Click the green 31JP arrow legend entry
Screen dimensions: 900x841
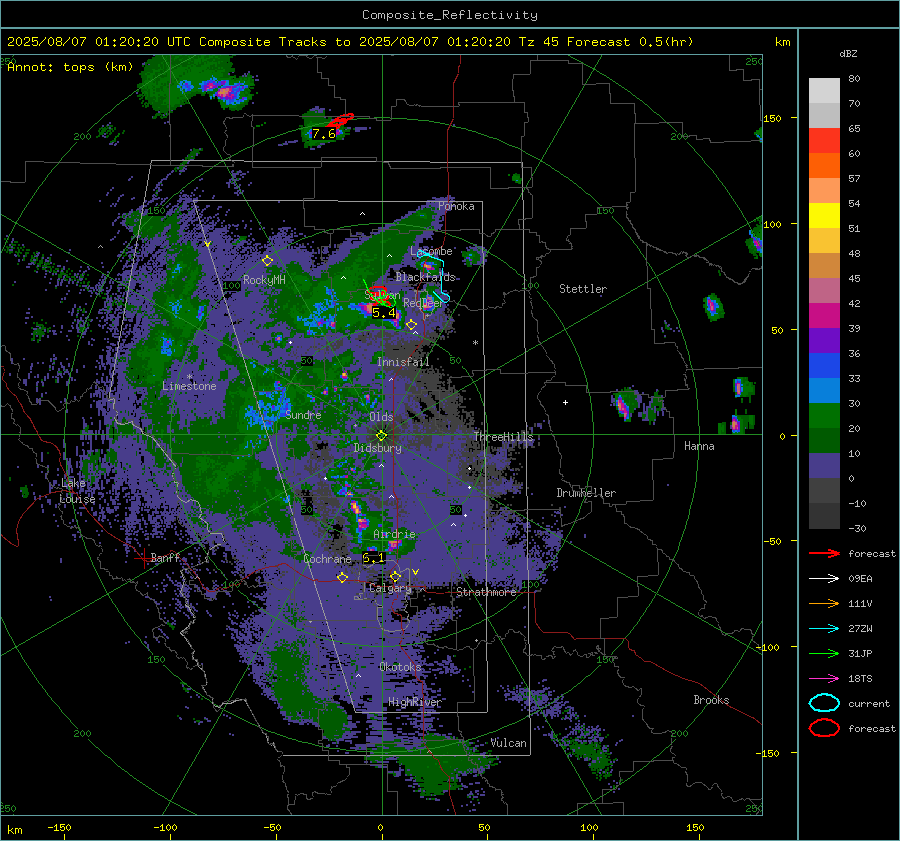824,653
